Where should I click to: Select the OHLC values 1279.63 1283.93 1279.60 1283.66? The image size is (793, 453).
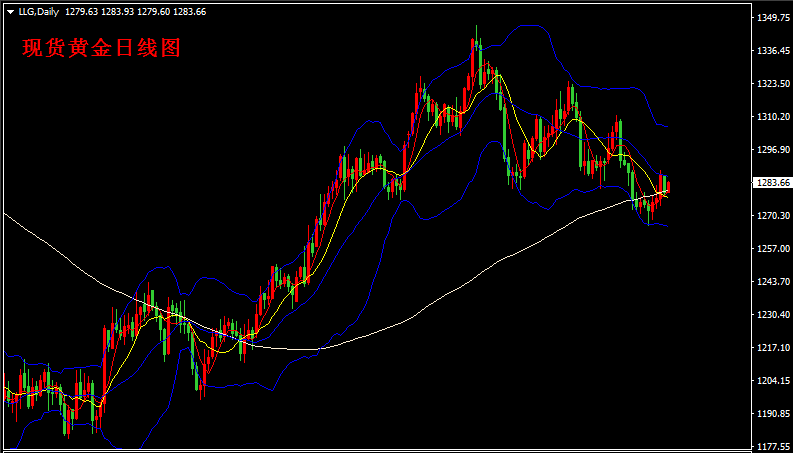136,12
